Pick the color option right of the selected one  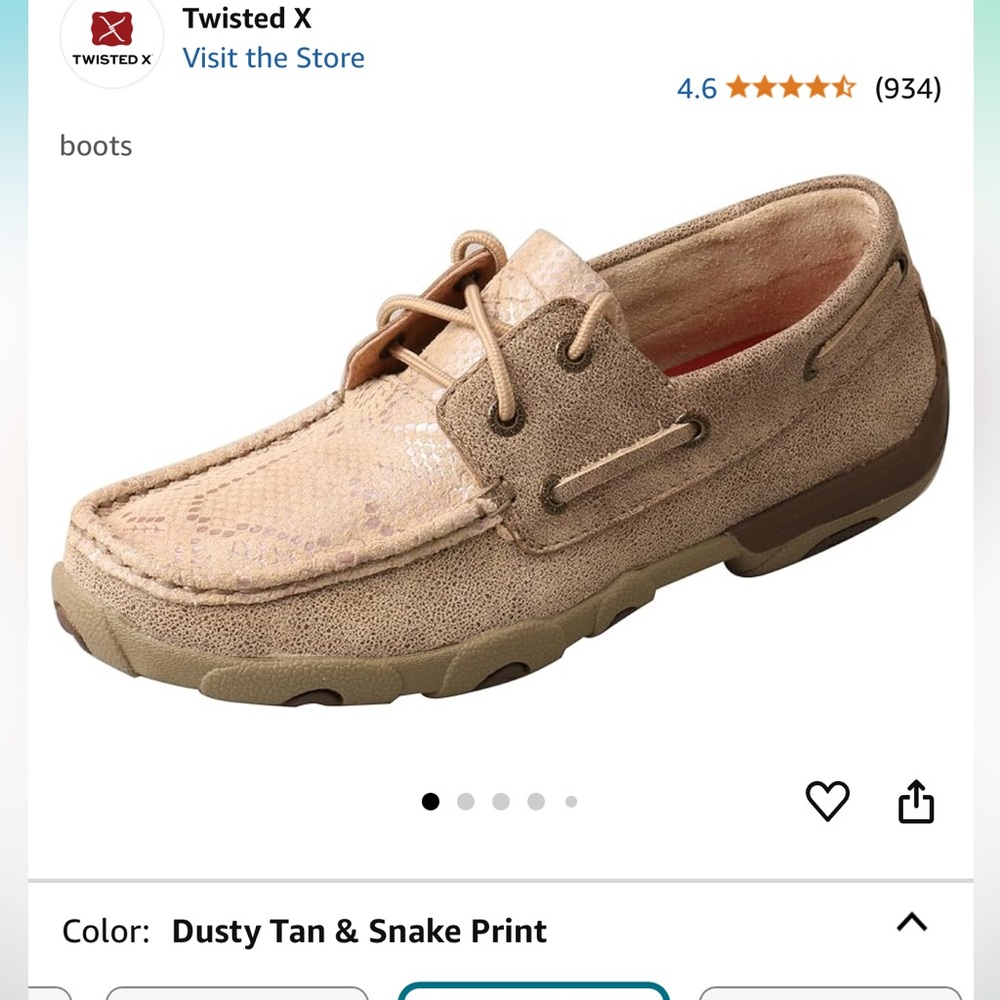[830, 993]
